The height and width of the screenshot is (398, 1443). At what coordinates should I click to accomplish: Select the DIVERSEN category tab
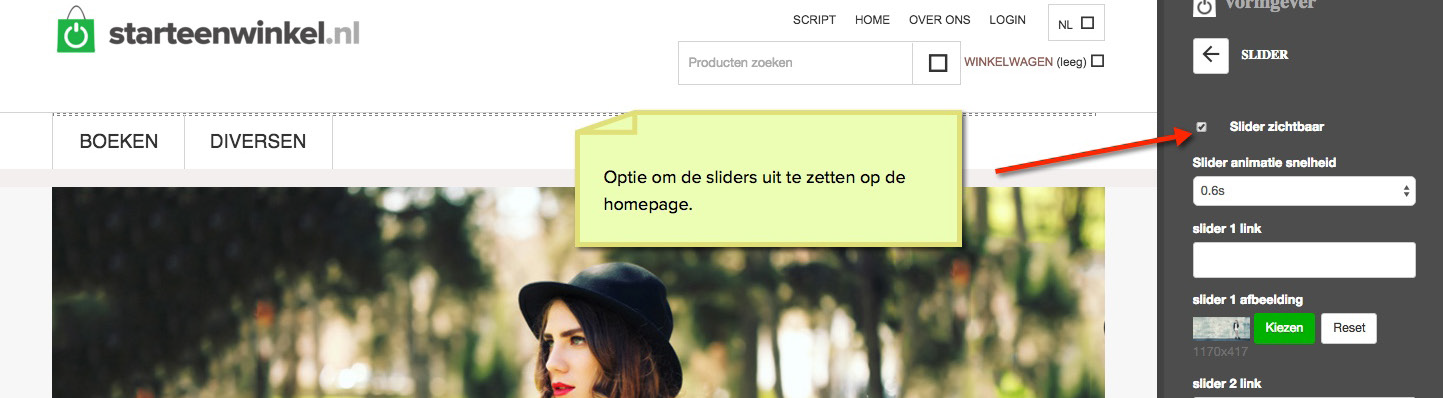(258, 142)
